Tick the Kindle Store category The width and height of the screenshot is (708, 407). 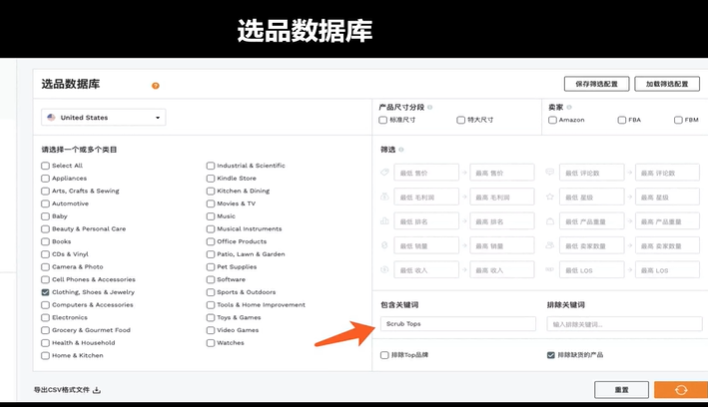point(210,178)
